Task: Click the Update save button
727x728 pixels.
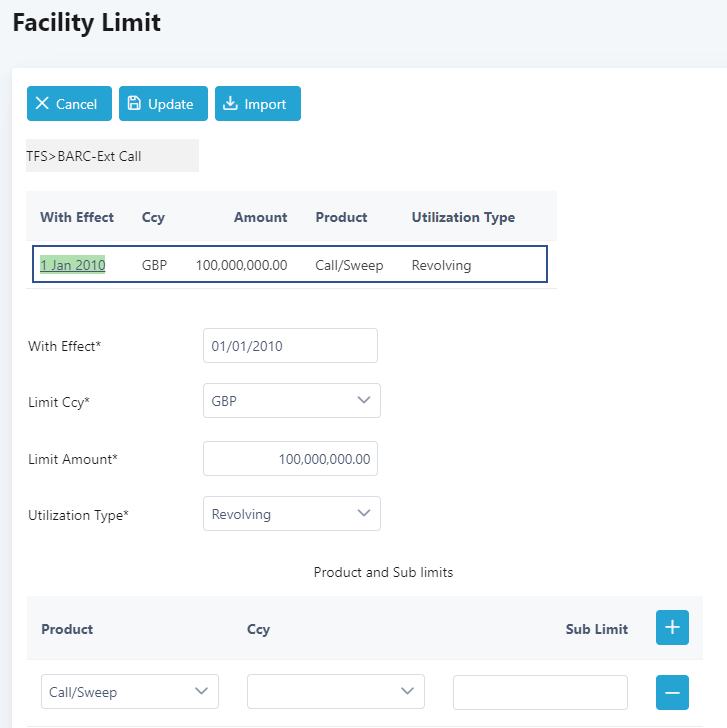Action: [x=163, y=104]
